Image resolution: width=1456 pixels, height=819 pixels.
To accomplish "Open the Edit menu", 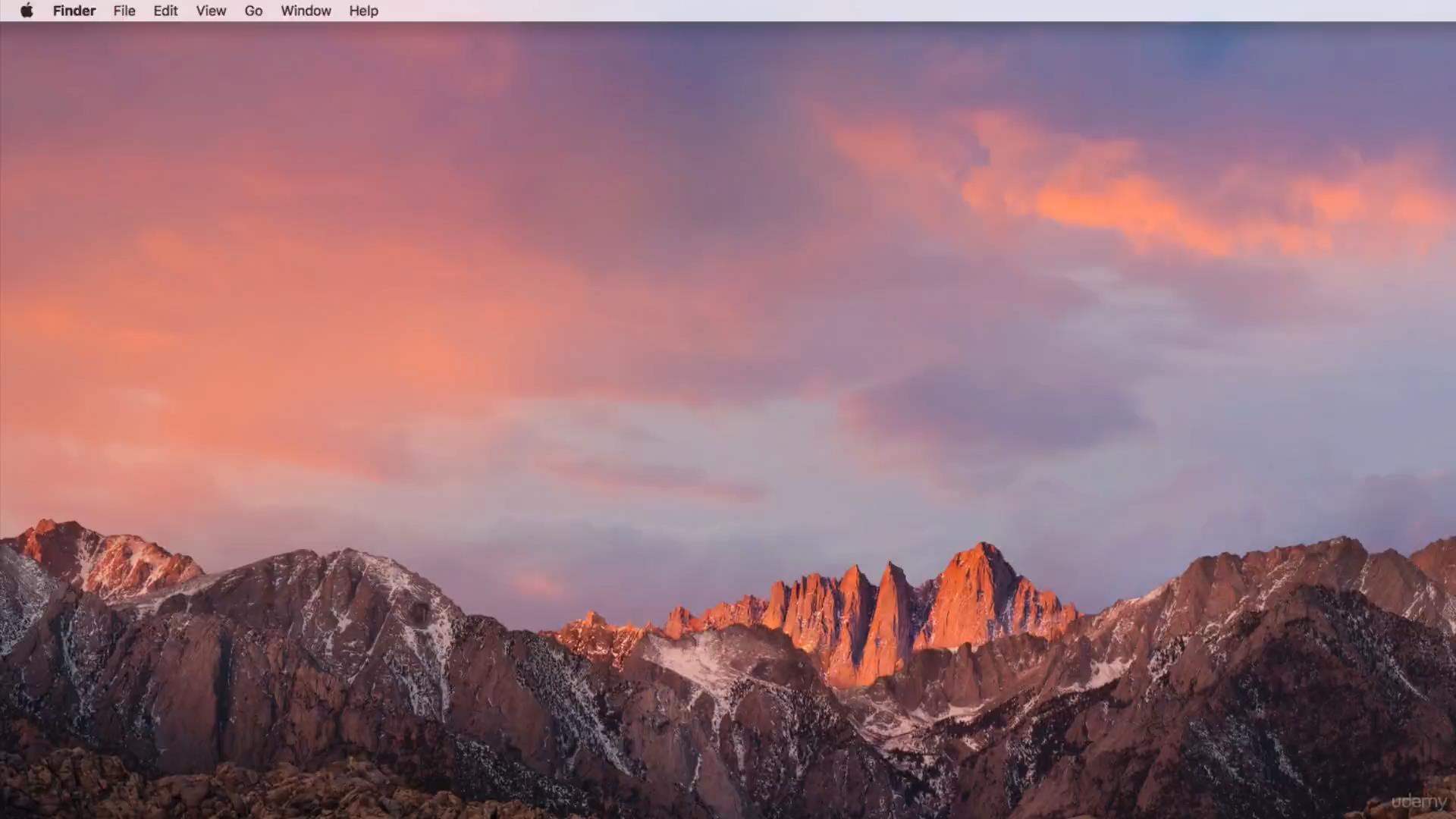I will [x=165, y=11].
